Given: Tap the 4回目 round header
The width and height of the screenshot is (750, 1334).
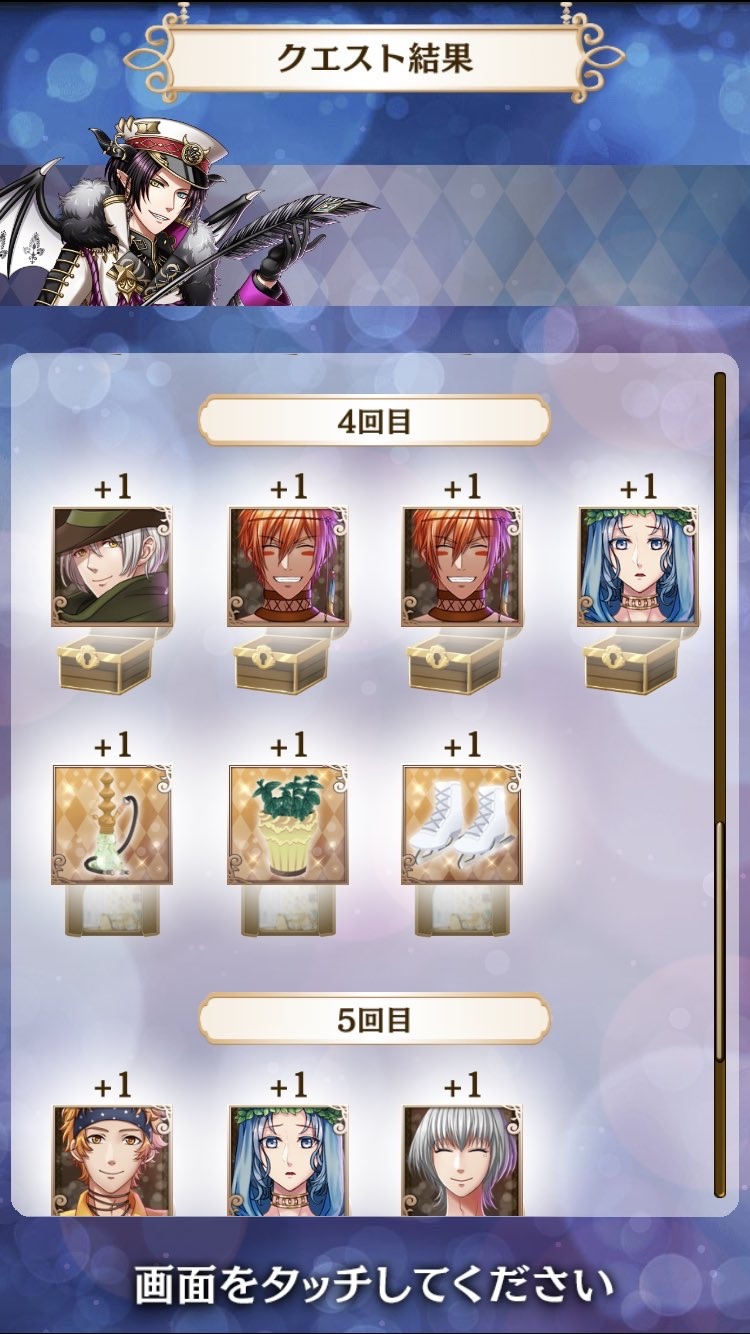Looking at the screenshot, I should (x=374, y=421).
